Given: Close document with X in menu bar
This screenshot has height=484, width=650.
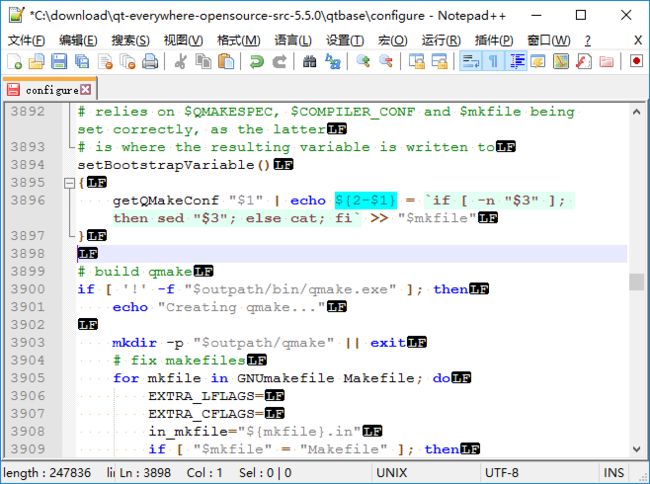Looking at the screenshot, I should coord(638,40).
